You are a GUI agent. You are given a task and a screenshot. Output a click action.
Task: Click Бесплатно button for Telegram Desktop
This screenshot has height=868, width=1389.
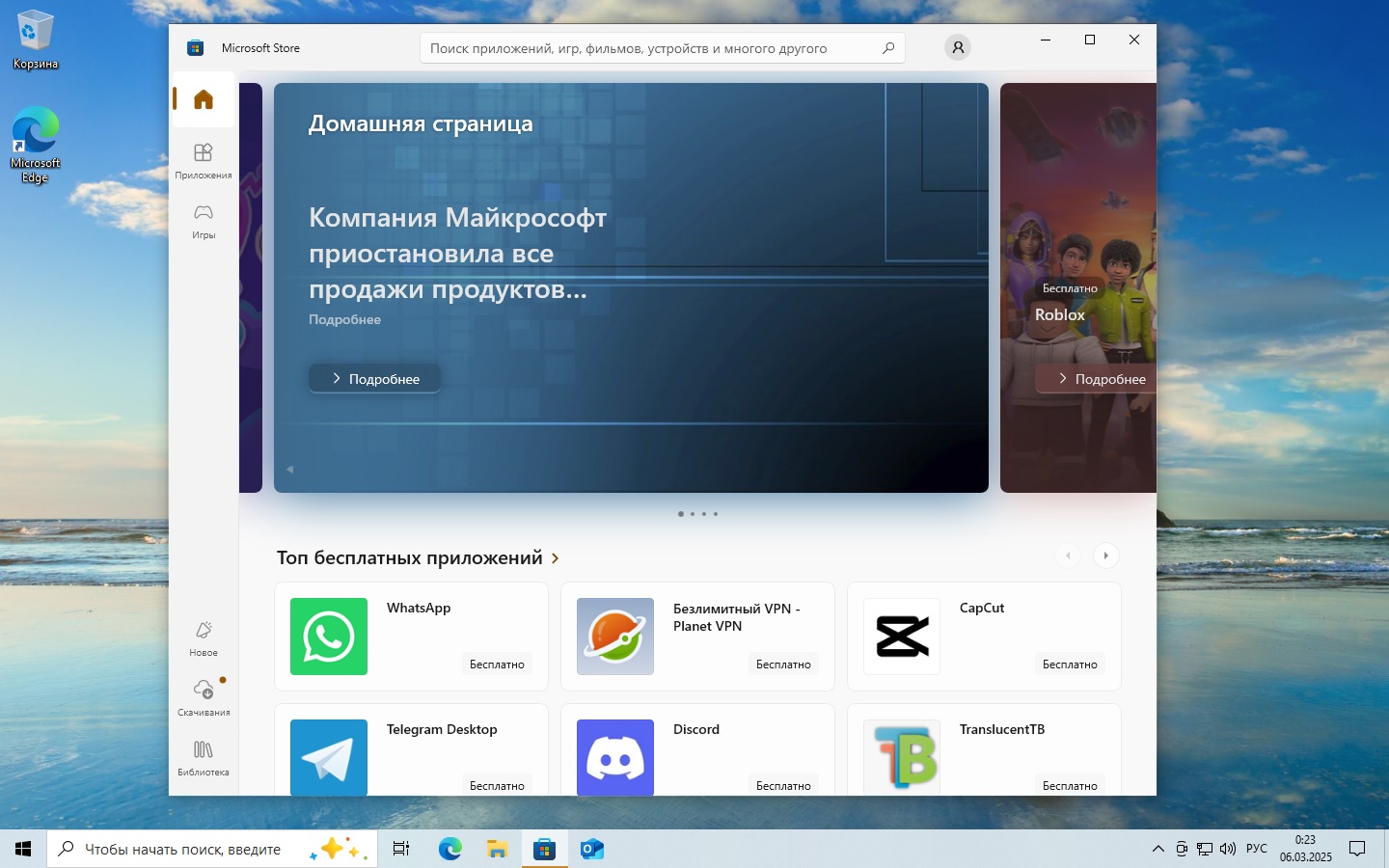click(497, 785)
